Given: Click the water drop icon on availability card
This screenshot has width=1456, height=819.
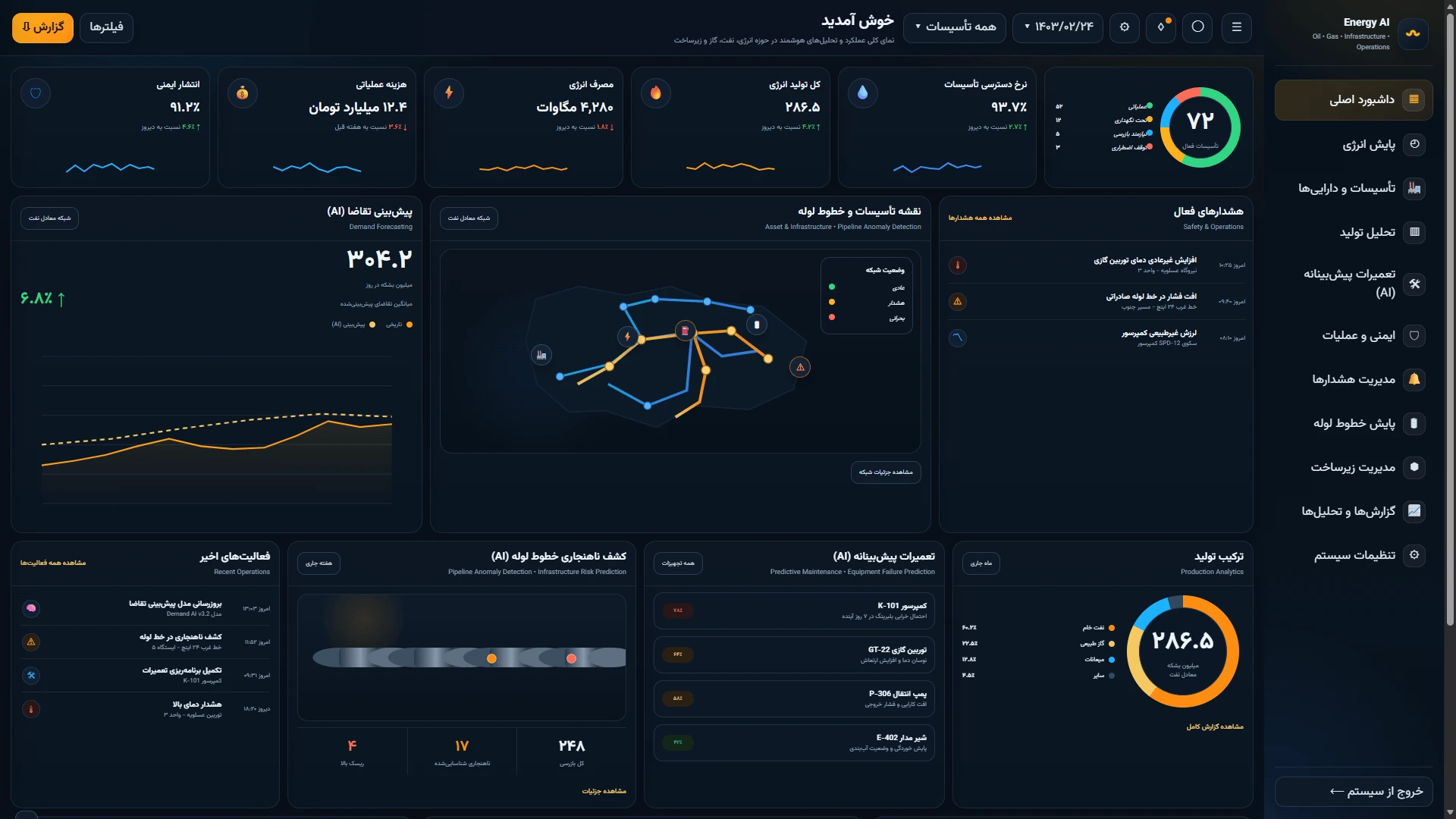Looking at the screenshot, I should 862,93.
